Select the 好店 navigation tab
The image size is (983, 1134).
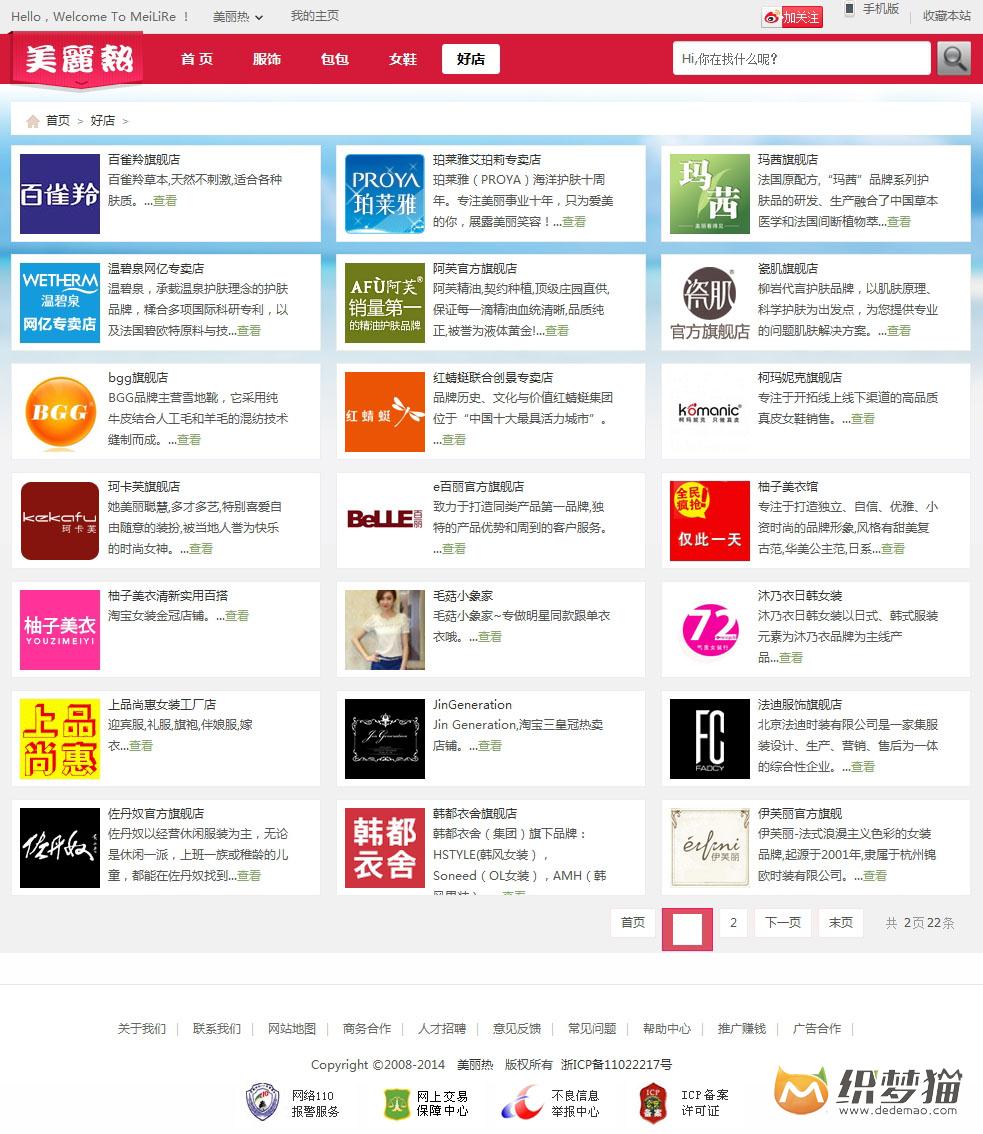[x=471, y=59]
